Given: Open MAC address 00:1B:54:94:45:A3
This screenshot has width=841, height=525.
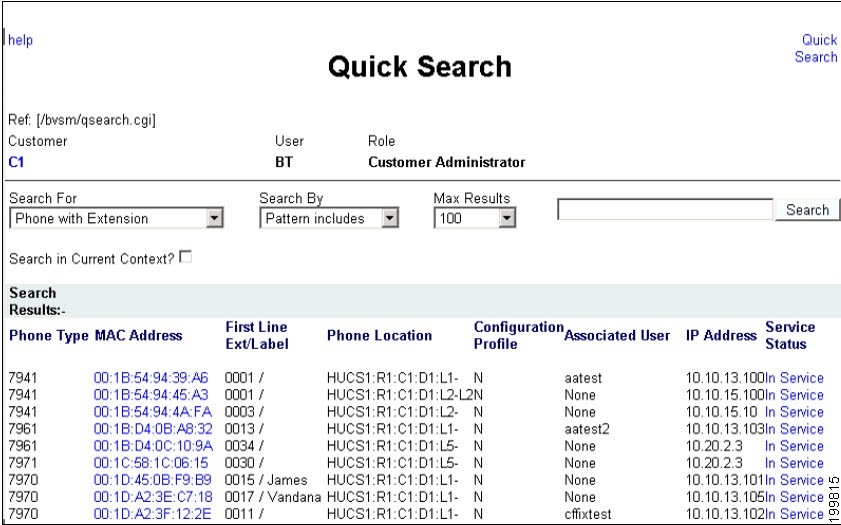Looking at the screenshot, I should (151, 395).
